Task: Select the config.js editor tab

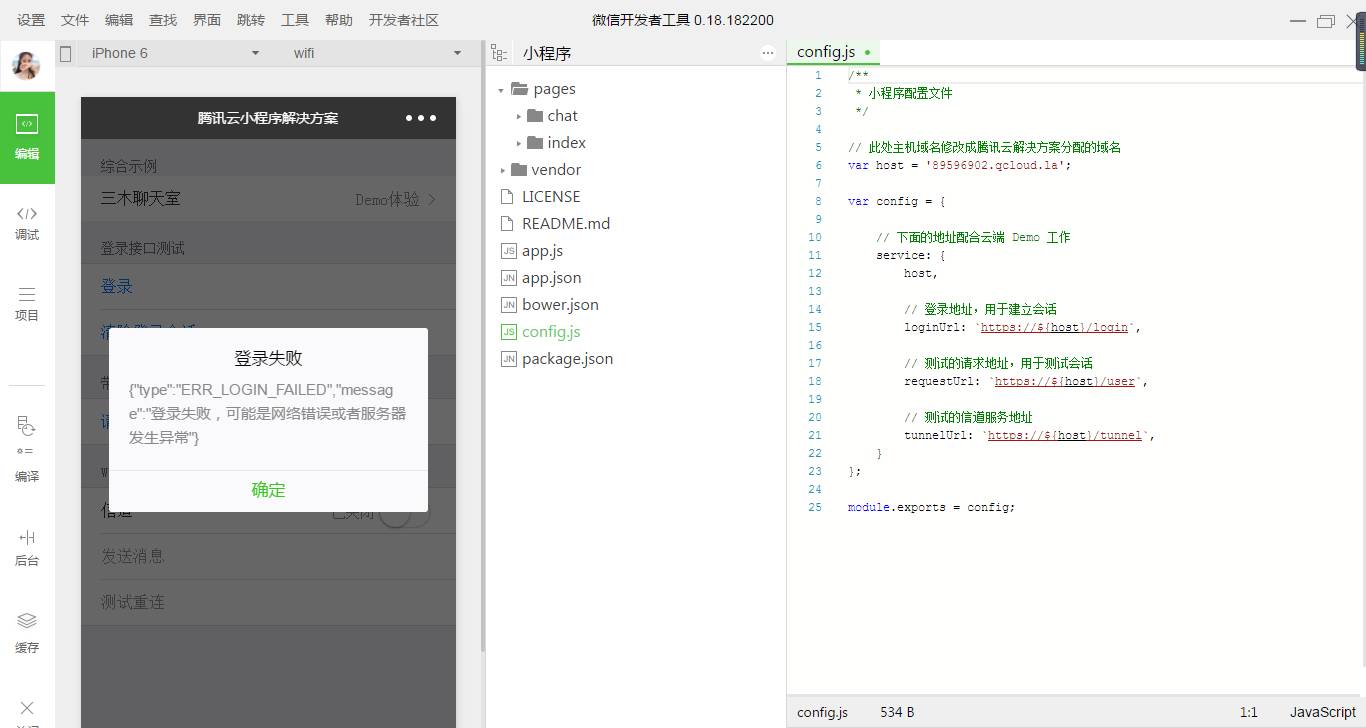Action: coord(833,53)
